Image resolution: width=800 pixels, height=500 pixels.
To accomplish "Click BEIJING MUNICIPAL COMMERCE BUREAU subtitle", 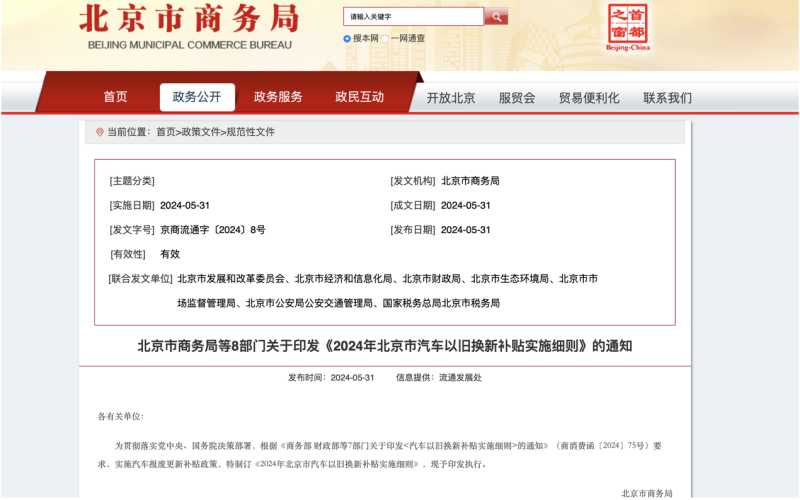I will (x=190, y=45).
